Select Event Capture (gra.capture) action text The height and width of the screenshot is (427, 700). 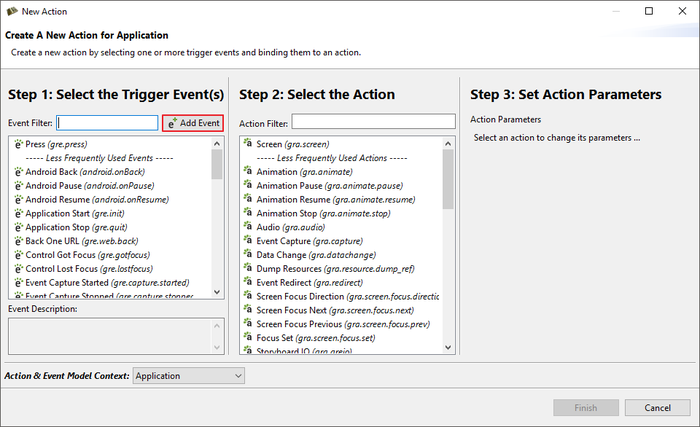point(309,241)
